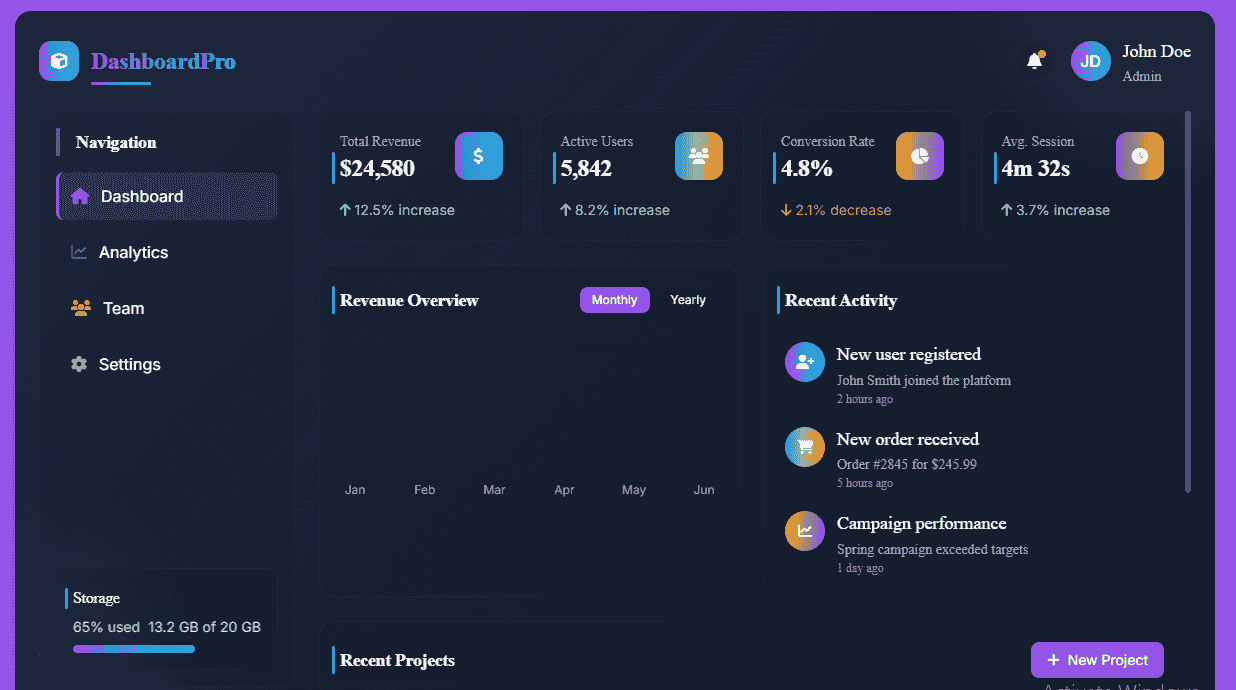Viewport: 1236px width, 690px height.
Task: Click the 8.2% increase text
Action: [622, 210]
